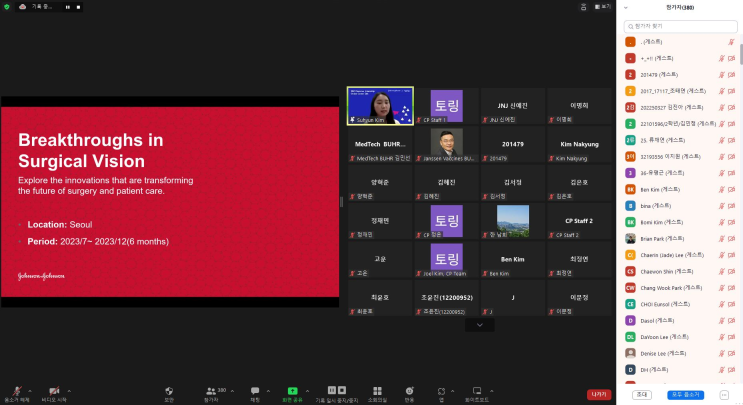
Task: Select 'DH' guest in participants list
Action: point(680,370)
